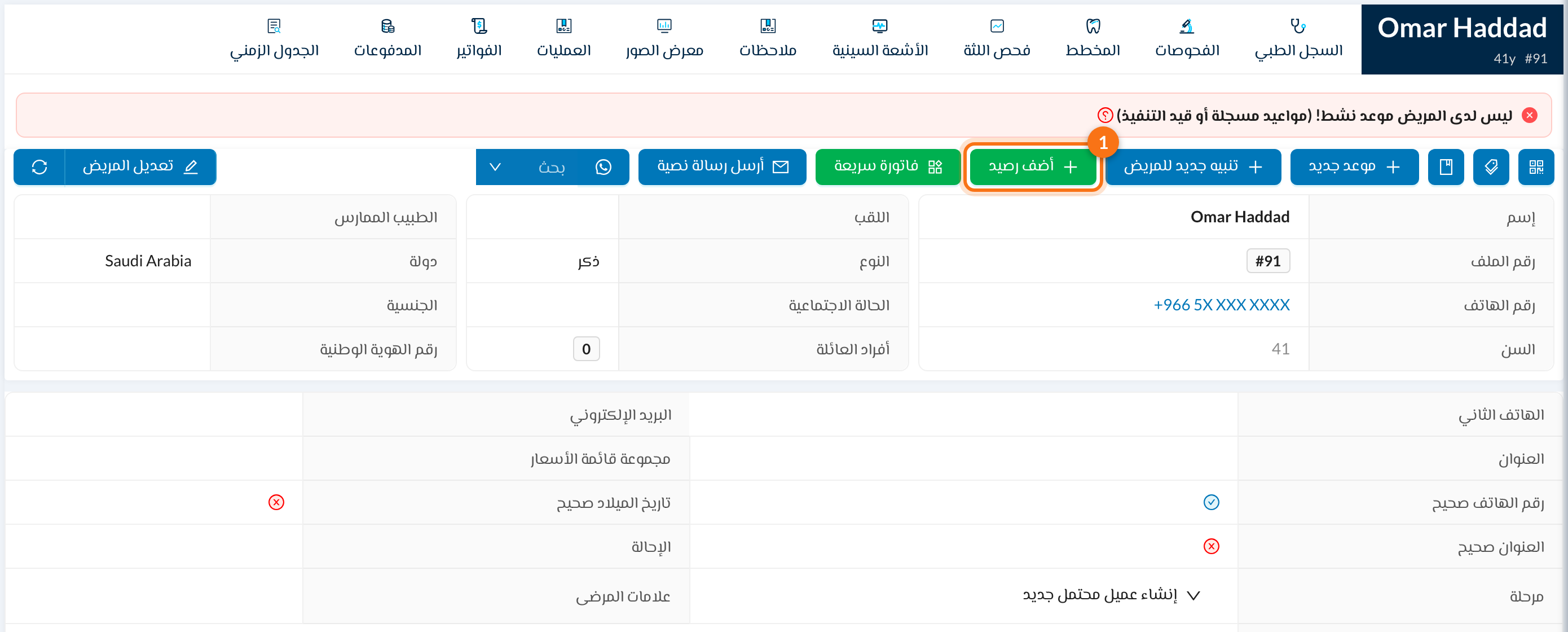The height and width of the screenshot is (632, 1568).
Task: Open الأشعة السينية X-rays tab
Action: tap(880, 38)
